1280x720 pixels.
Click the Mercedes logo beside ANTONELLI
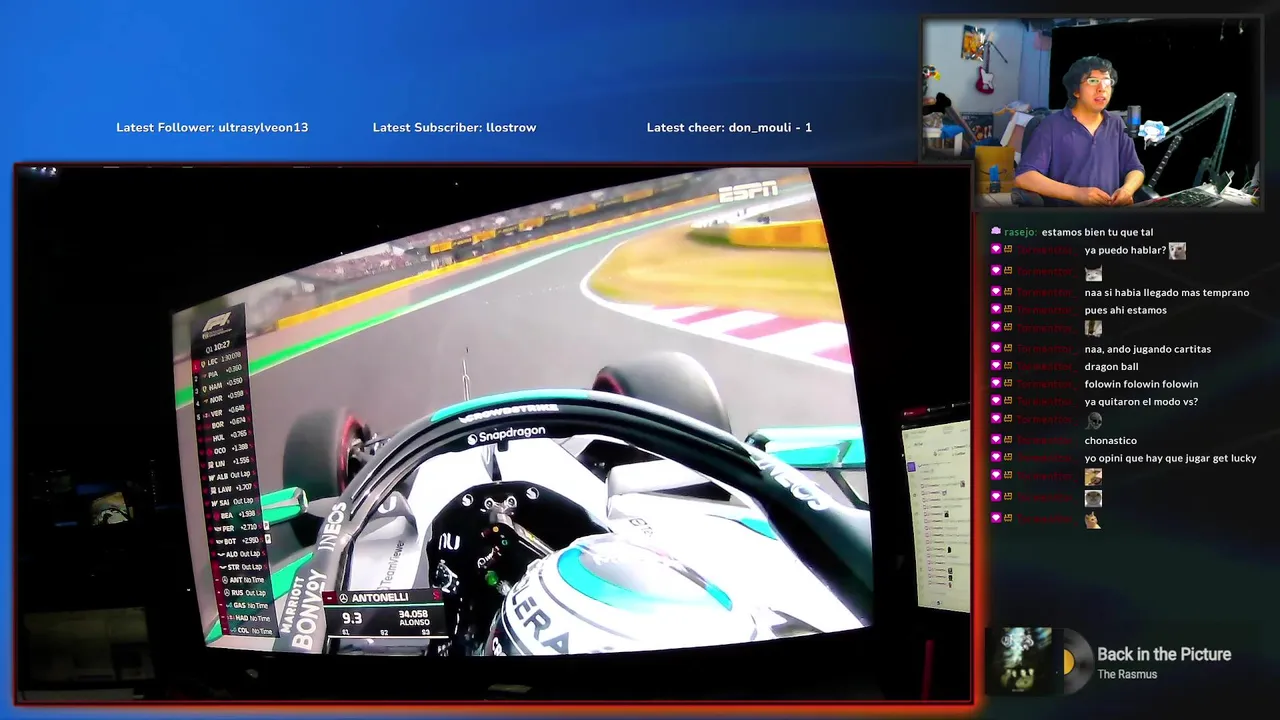pos(343,598)
